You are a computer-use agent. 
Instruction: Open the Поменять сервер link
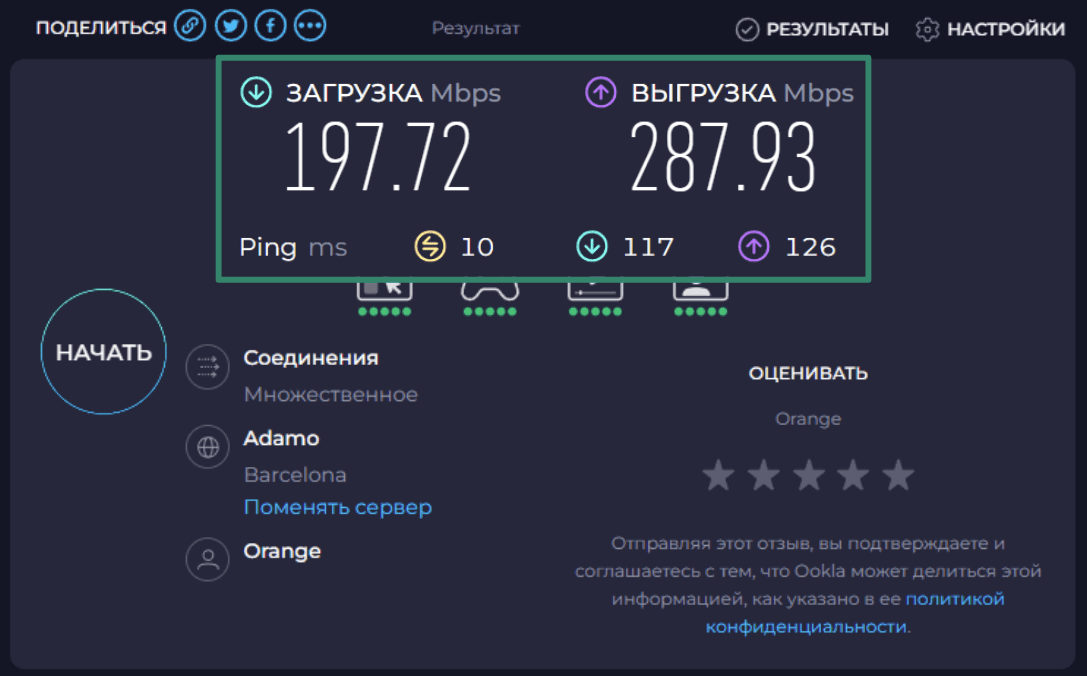click(337, 507)
